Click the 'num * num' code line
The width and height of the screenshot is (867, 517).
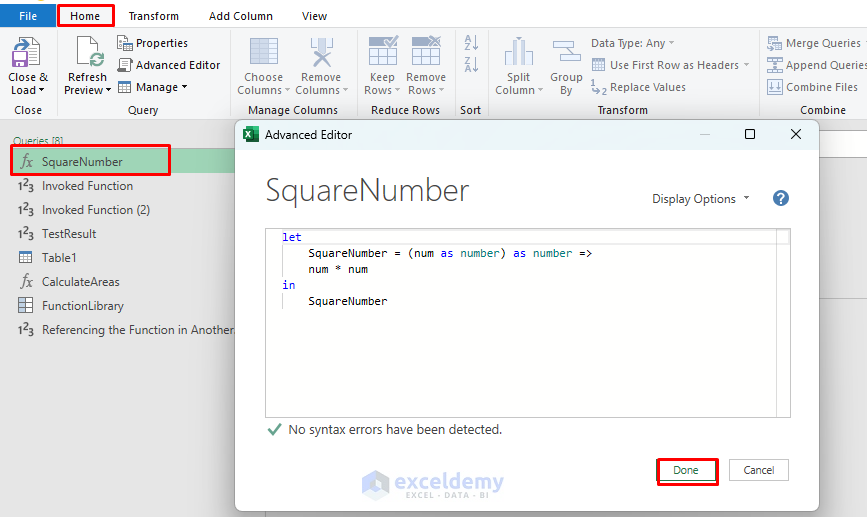coord(338,269)
